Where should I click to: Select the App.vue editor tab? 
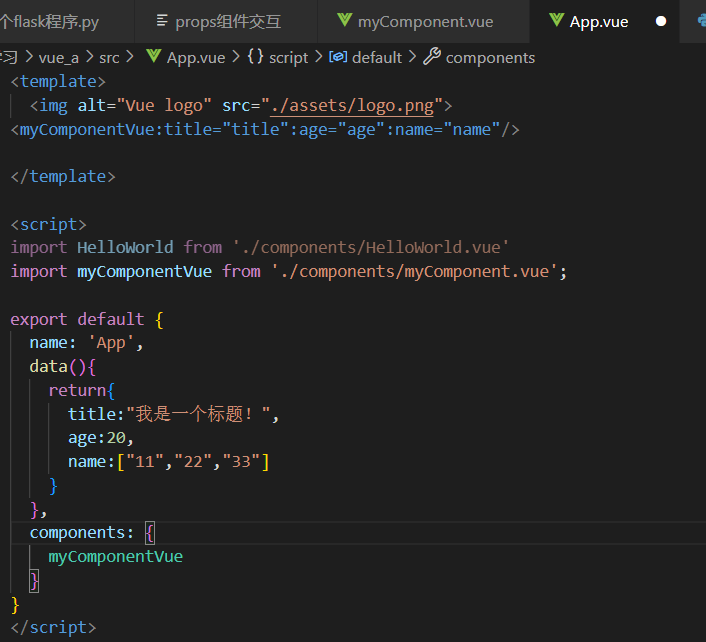coord(604,21)
